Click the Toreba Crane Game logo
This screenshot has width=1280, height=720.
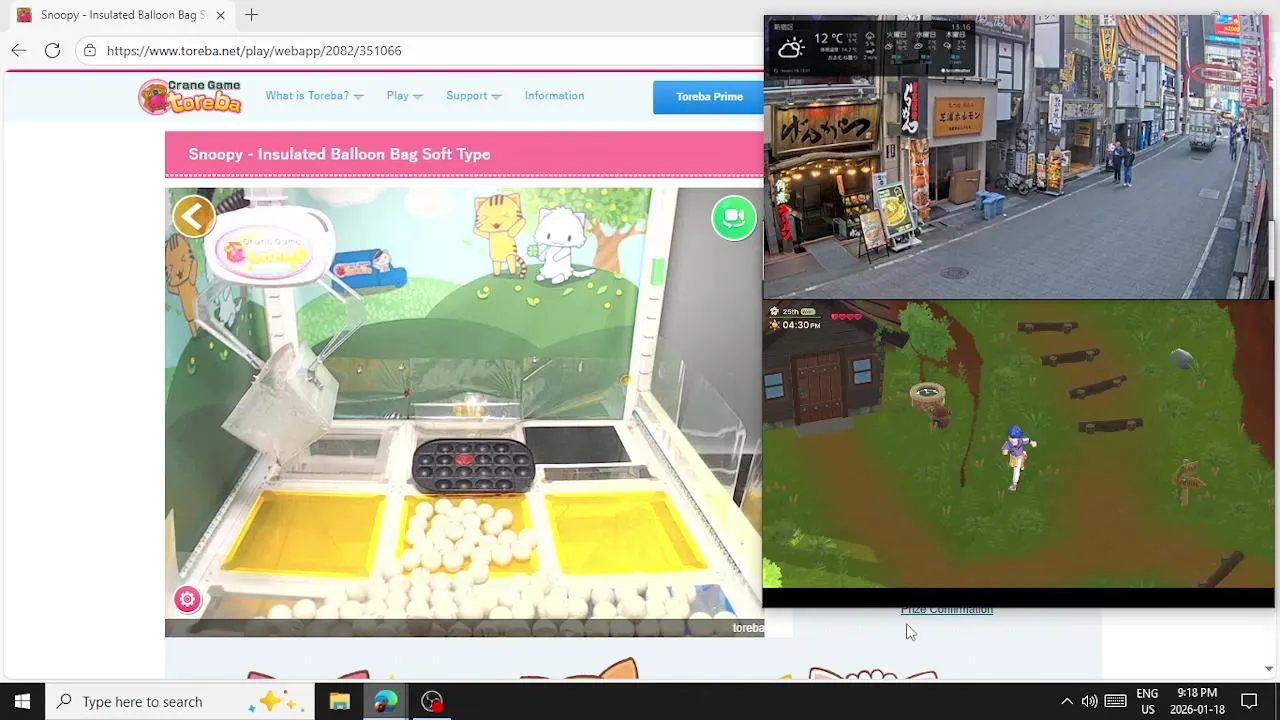pyautogui.click(x=190, y=96)
